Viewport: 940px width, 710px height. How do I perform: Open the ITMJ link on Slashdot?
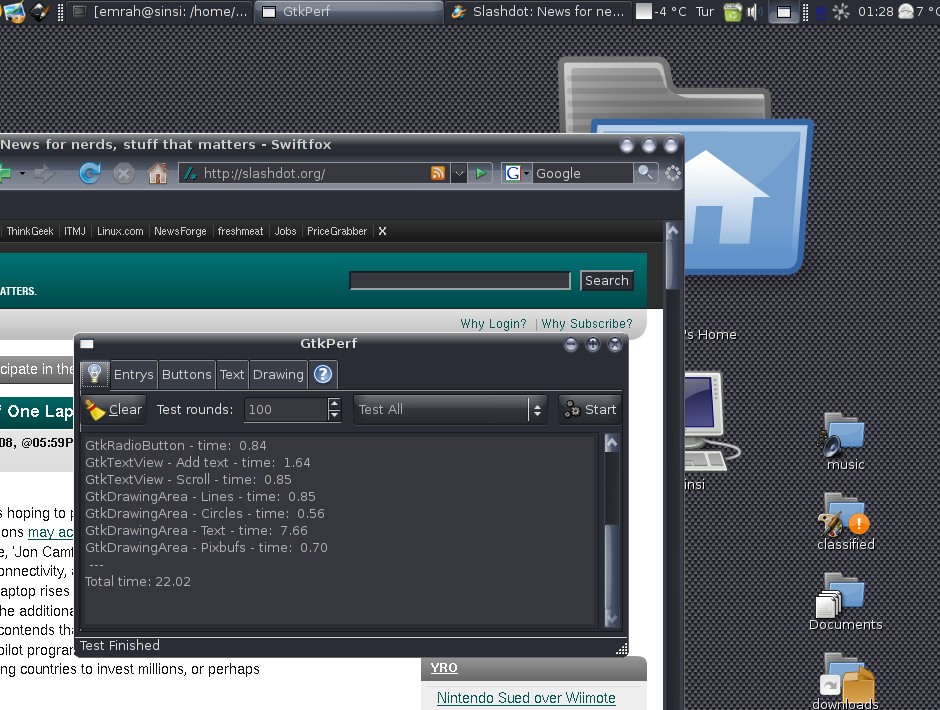(x=75, y=231)
